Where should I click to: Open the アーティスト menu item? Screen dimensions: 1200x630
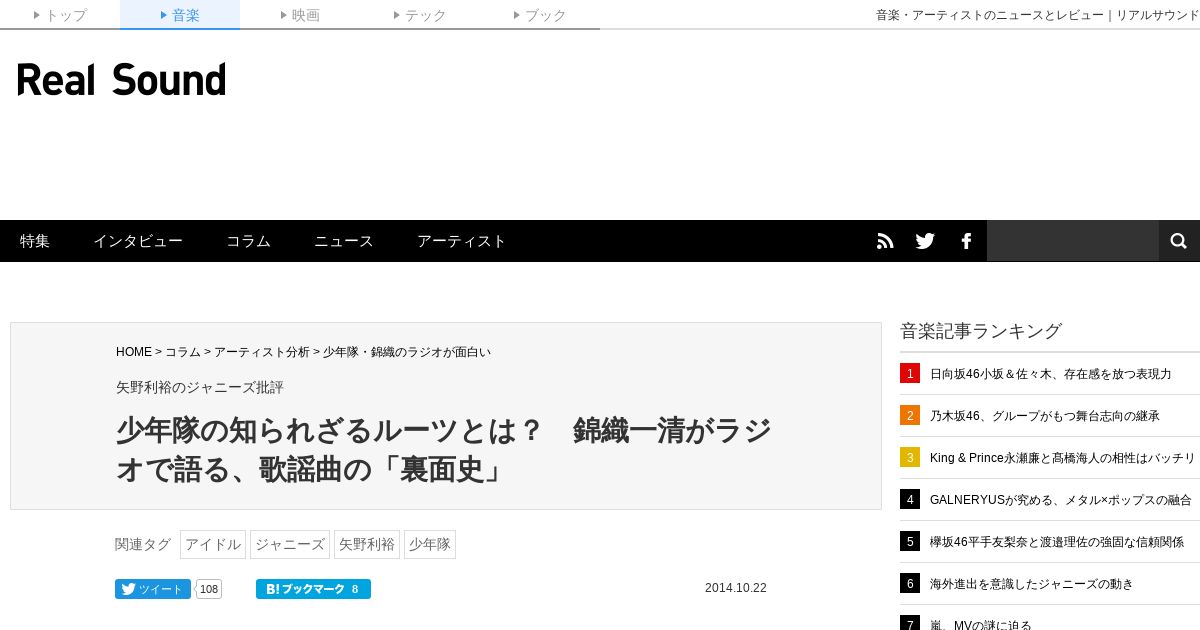coord(462,241)
